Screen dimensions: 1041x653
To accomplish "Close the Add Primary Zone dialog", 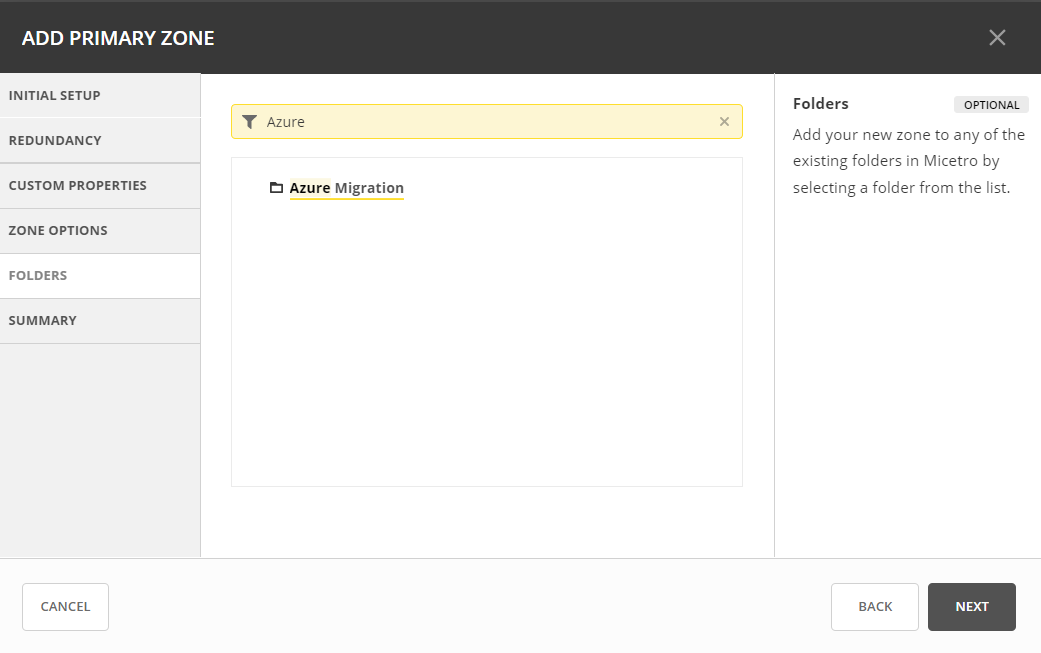I will coord(996,38).
